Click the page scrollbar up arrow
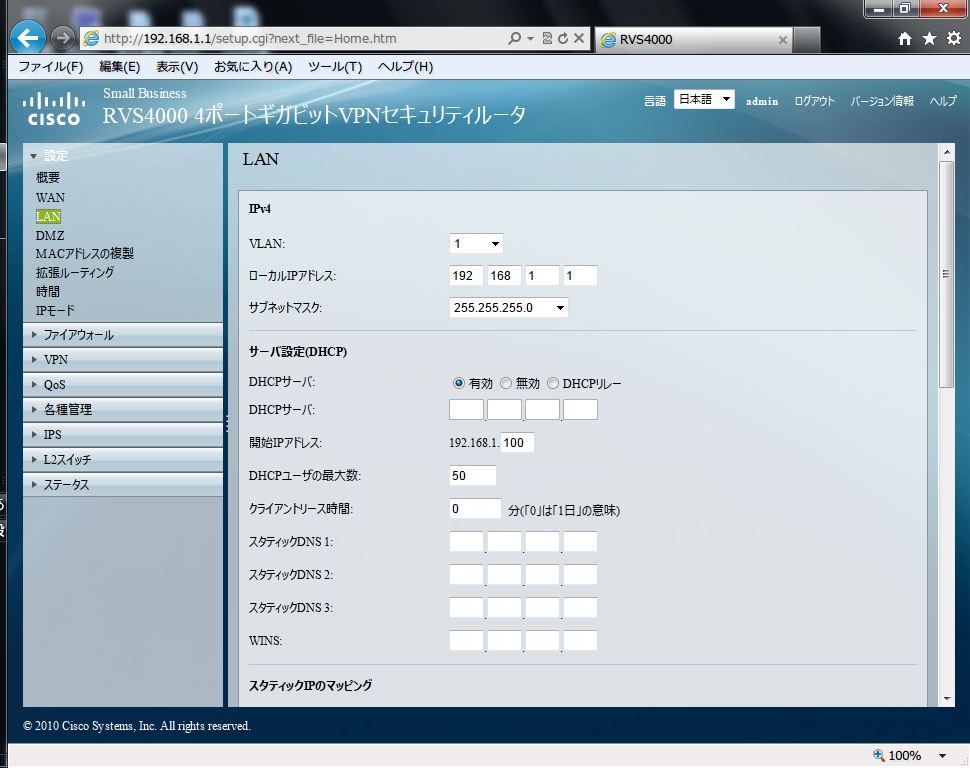 [x=946, y=152]
